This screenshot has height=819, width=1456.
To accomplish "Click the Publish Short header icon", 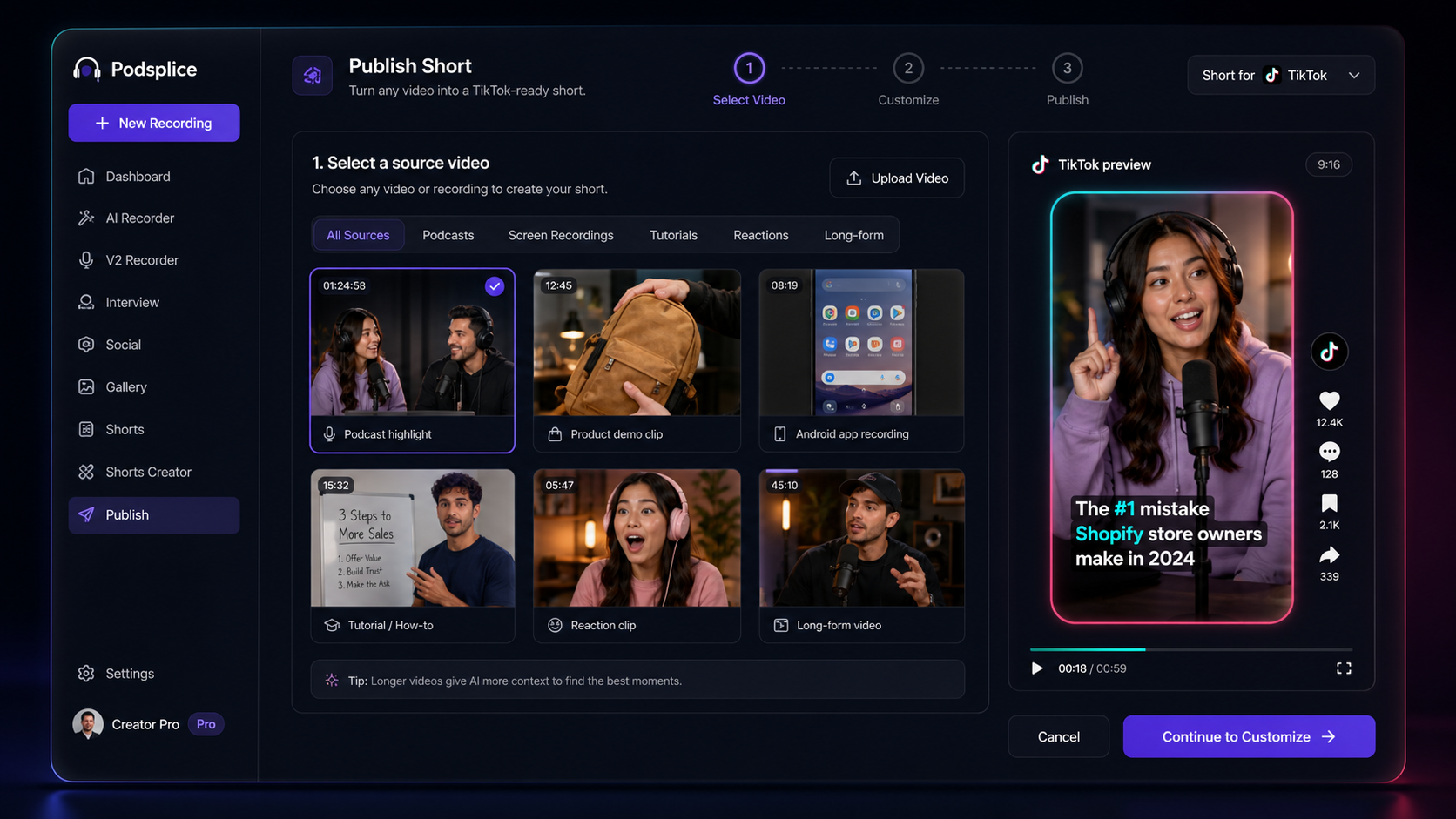I will point(313,76).
